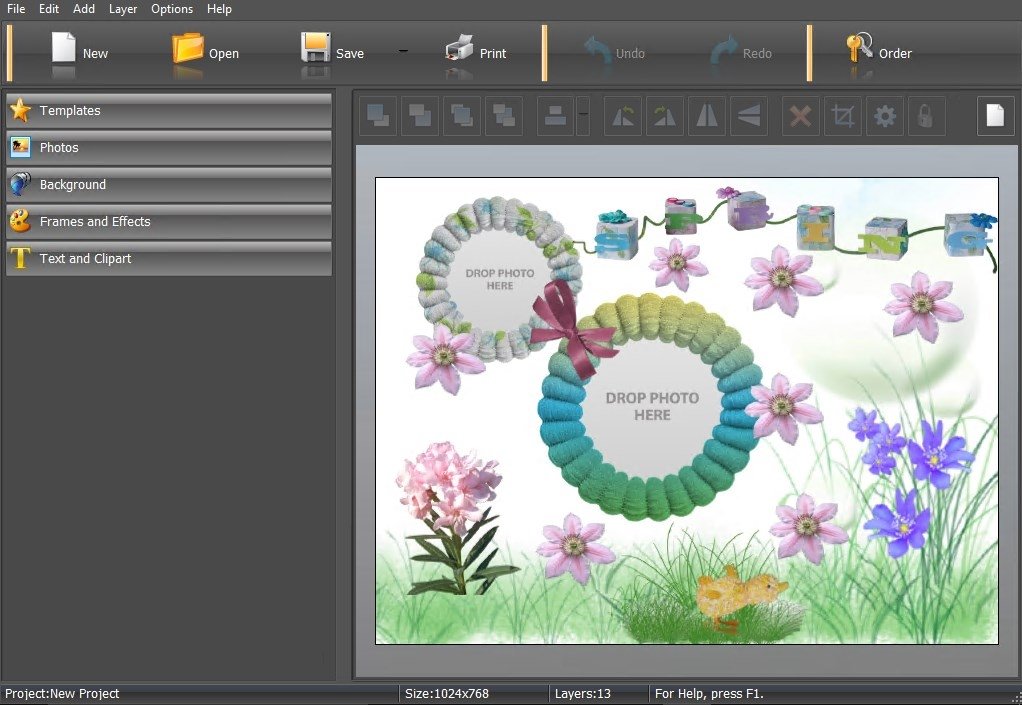This screenshot has width=1022, height=705.
Task: Click the third layer-order icon
Action: pyautogui.click(x=461, y=116)
